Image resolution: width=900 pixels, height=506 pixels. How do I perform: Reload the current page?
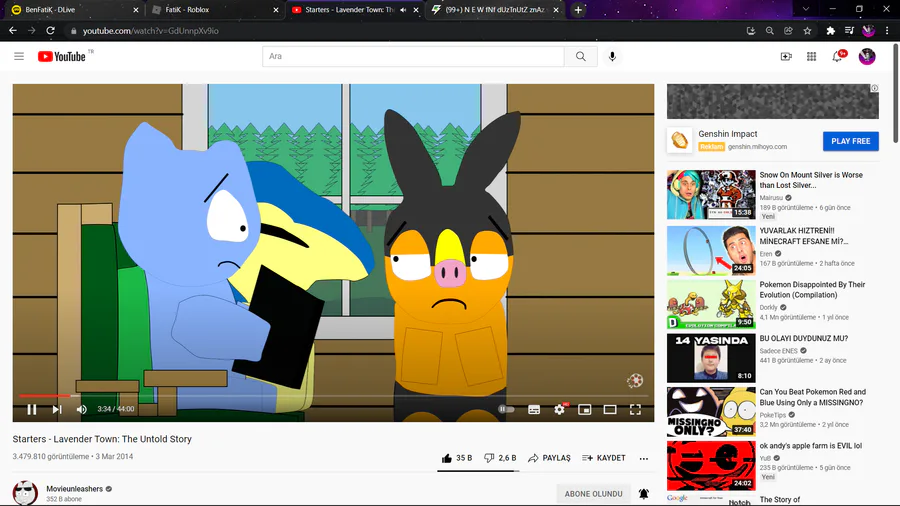pos(51,31)
